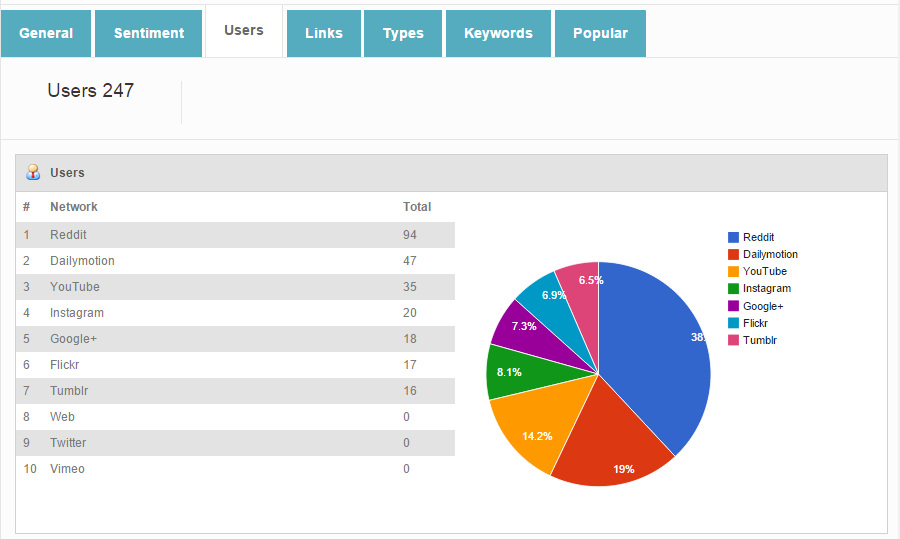Select the Twitter row in table

tap(235, 443)
